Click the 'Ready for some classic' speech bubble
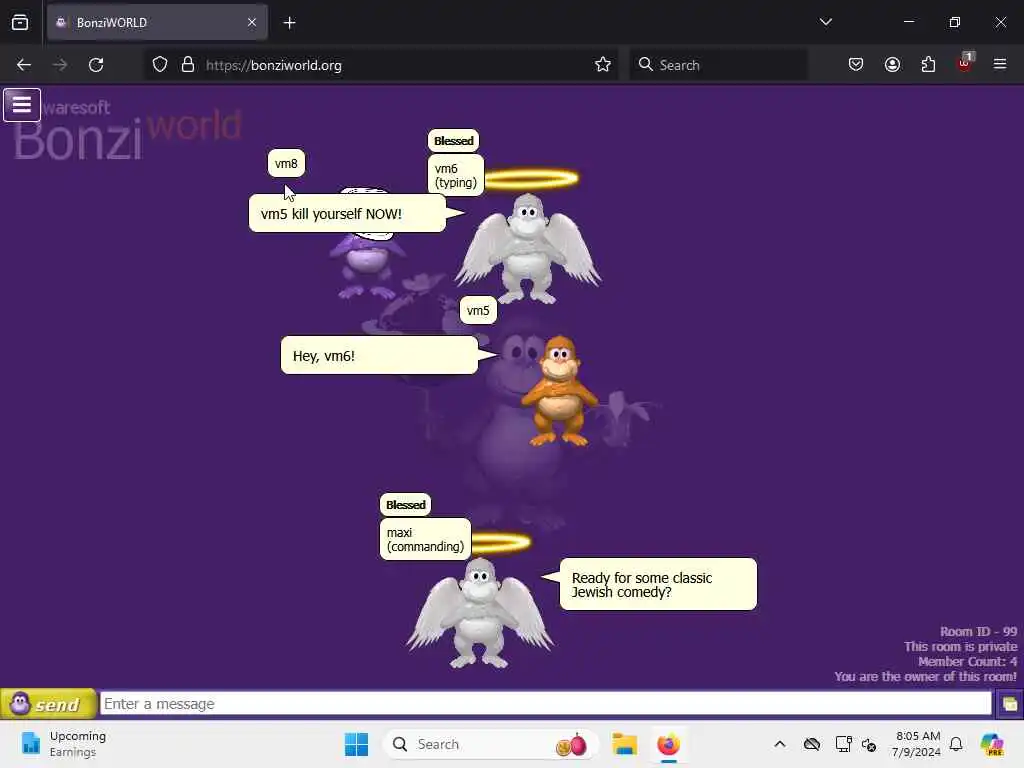This screenshot has width=1024, height=768. [658, 584]
